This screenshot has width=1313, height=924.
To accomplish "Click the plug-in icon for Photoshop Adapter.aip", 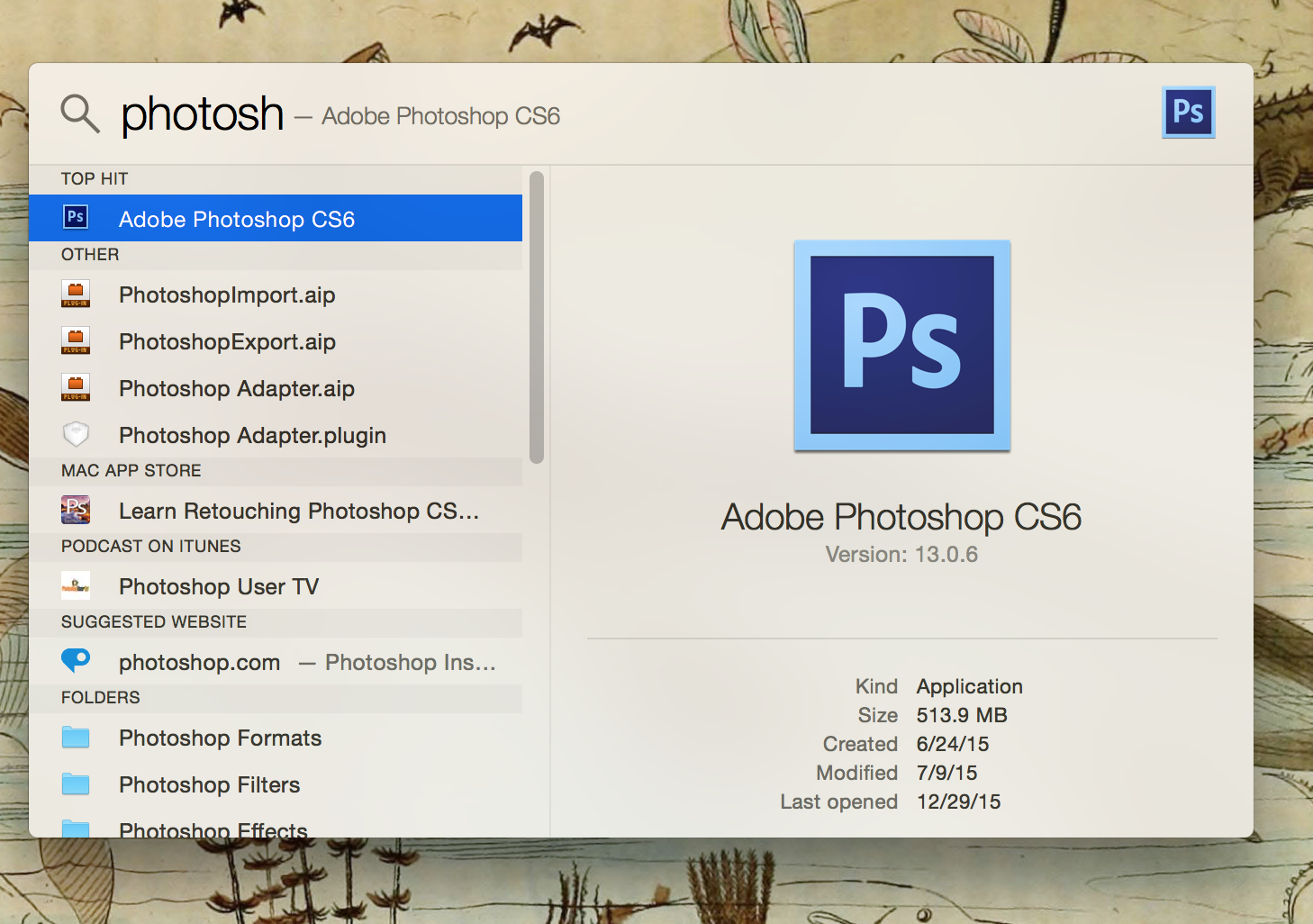I will (x=76, y=387).
